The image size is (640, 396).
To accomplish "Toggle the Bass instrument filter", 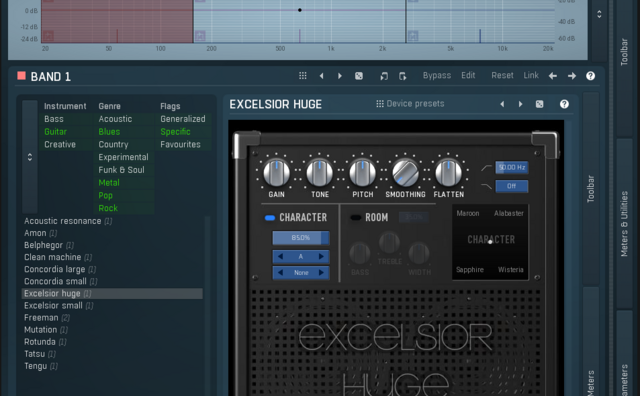I will 54,119.
